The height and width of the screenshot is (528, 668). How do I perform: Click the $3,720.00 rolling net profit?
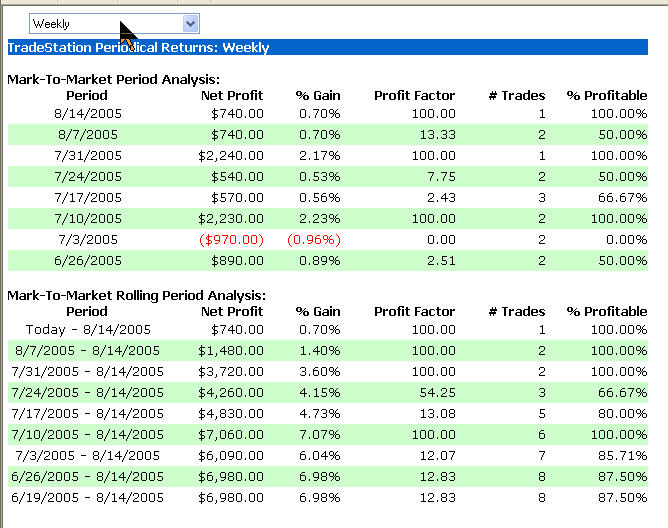pyautogui.click(x=231, y=371)
